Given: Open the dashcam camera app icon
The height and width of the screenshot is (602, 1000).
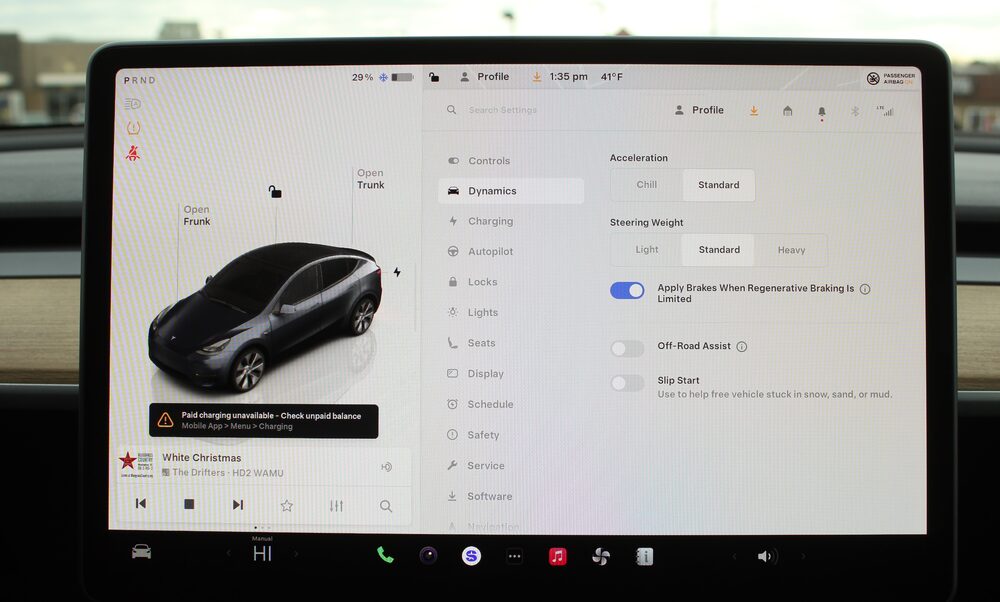Looking at the screenshot, I should click(428, 556).
